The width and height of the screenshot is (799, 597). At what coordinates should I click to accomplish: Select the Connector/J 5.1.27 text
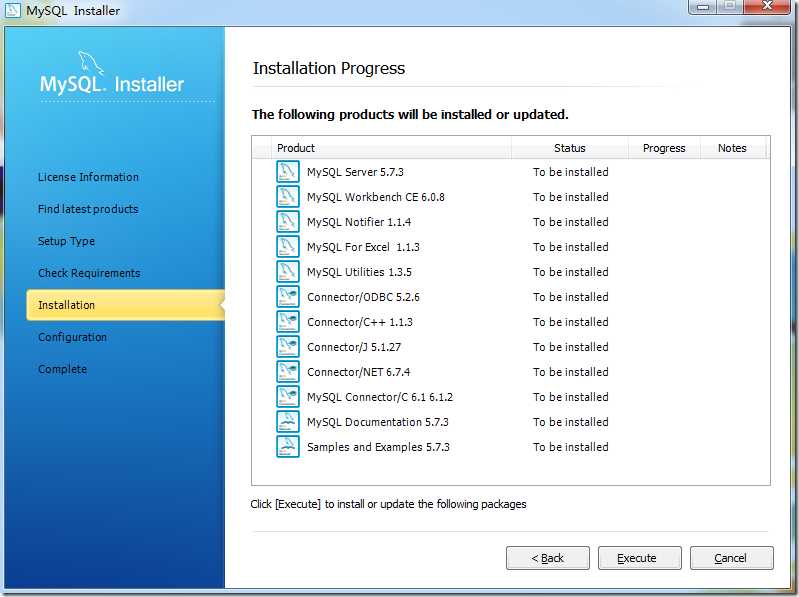coord(354,347)
